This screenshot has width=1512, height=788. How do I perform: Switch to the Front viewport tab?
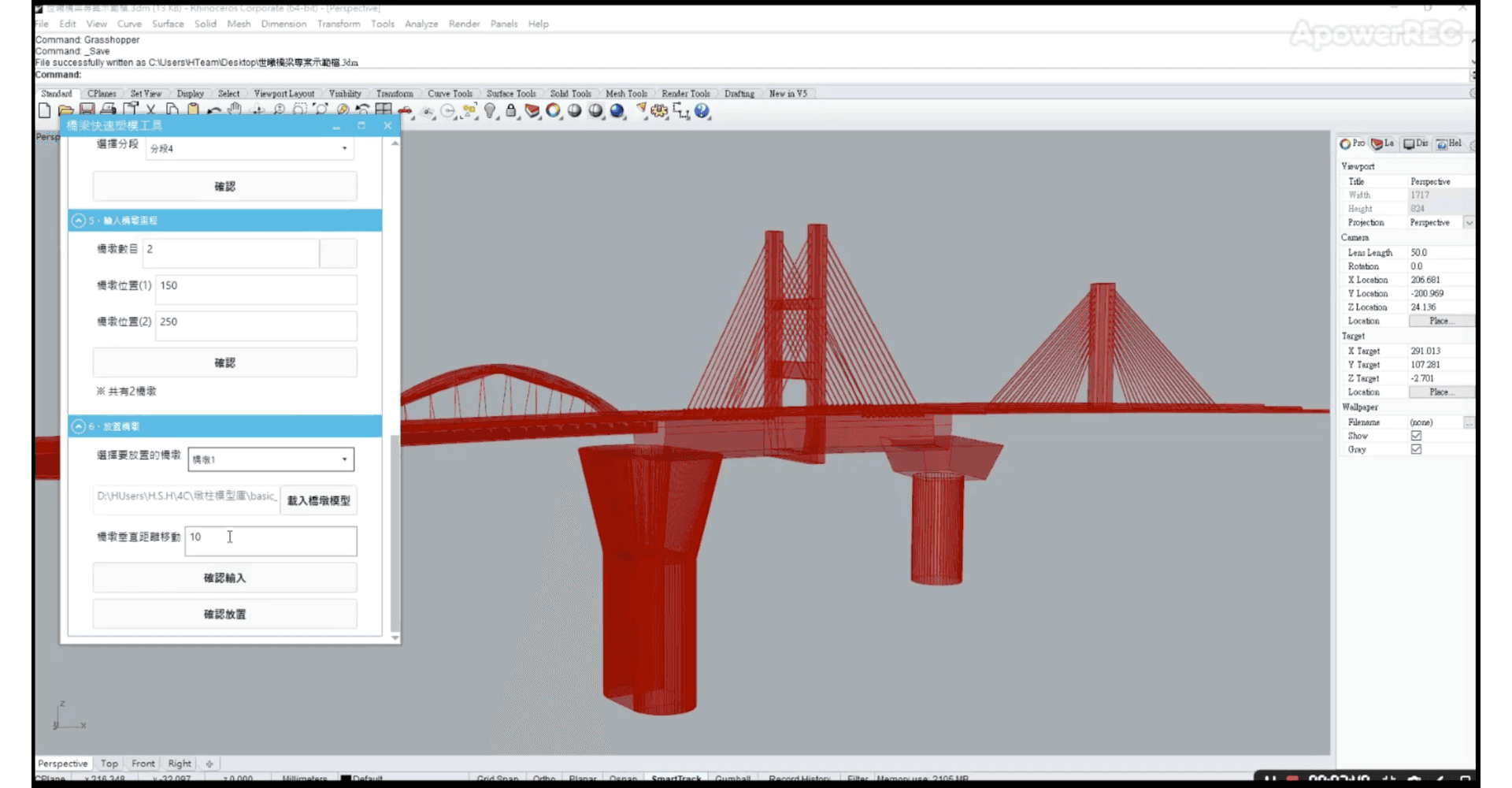point(143,764)
